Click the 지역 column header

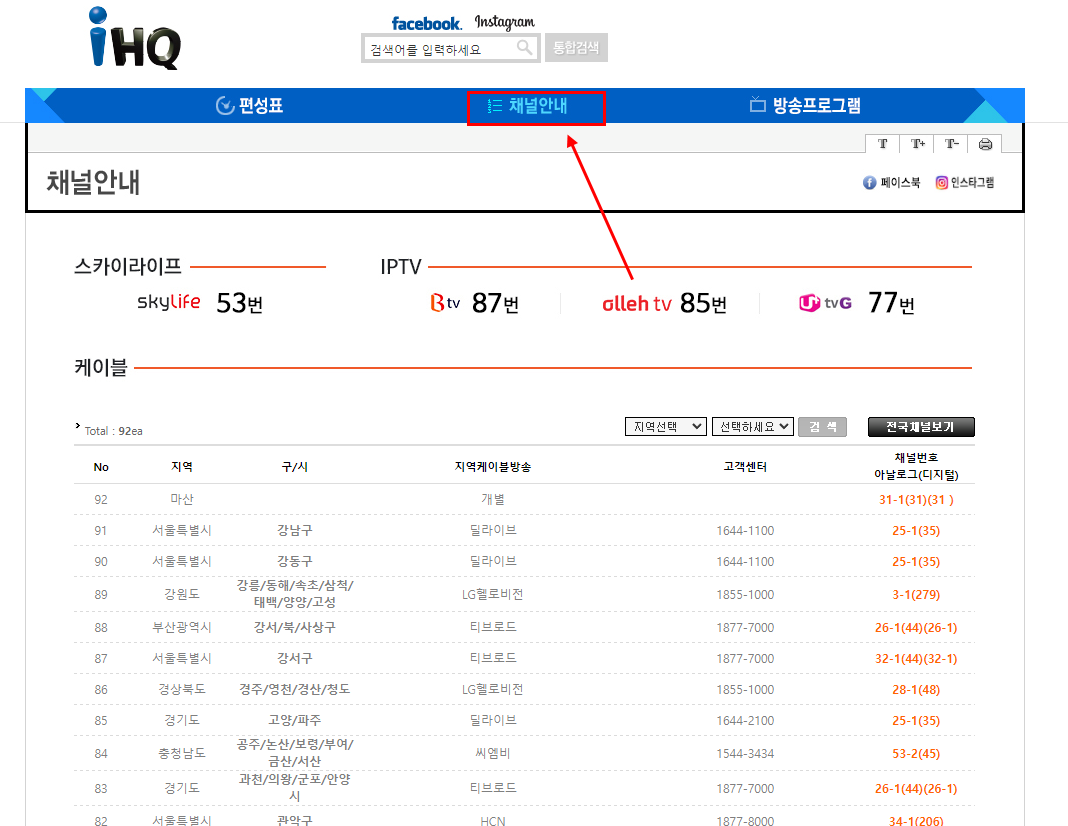pos(182,466)
